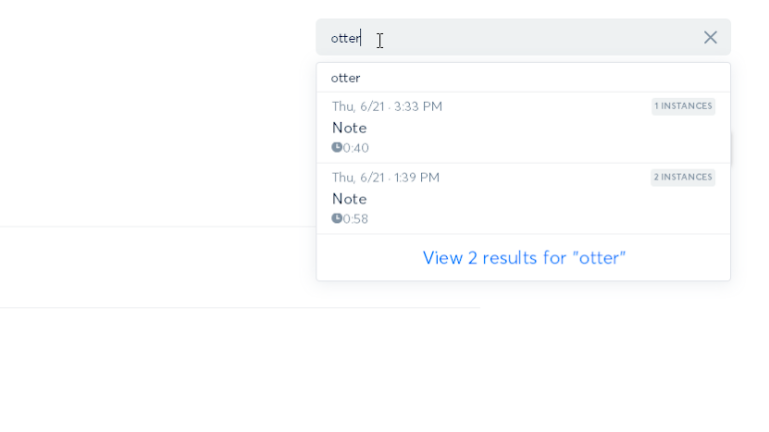Clear the search with the X icon
769x432 pixels.
point(710,37)
